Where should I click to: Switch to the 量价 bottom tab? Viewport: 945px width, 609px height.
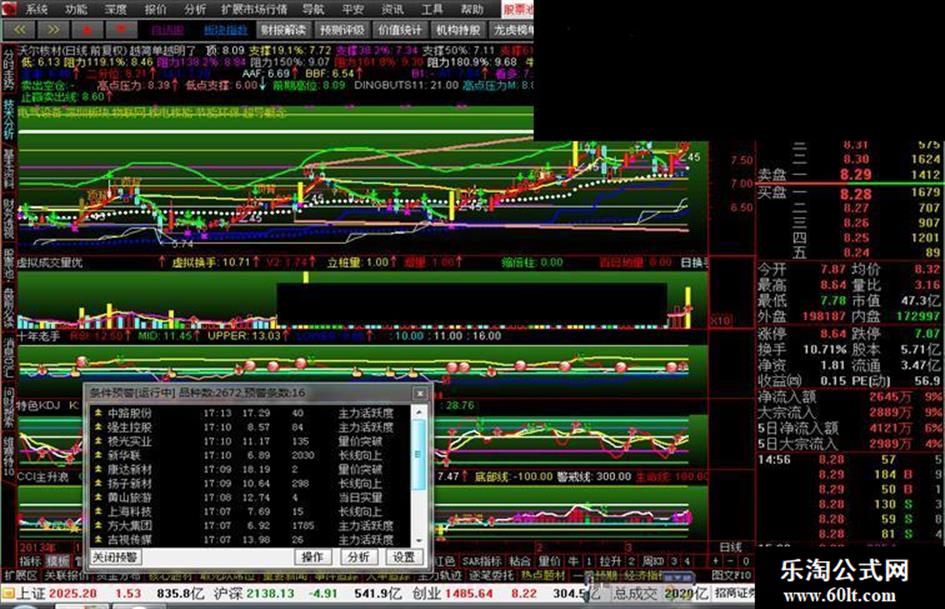[x=549, y=561]
